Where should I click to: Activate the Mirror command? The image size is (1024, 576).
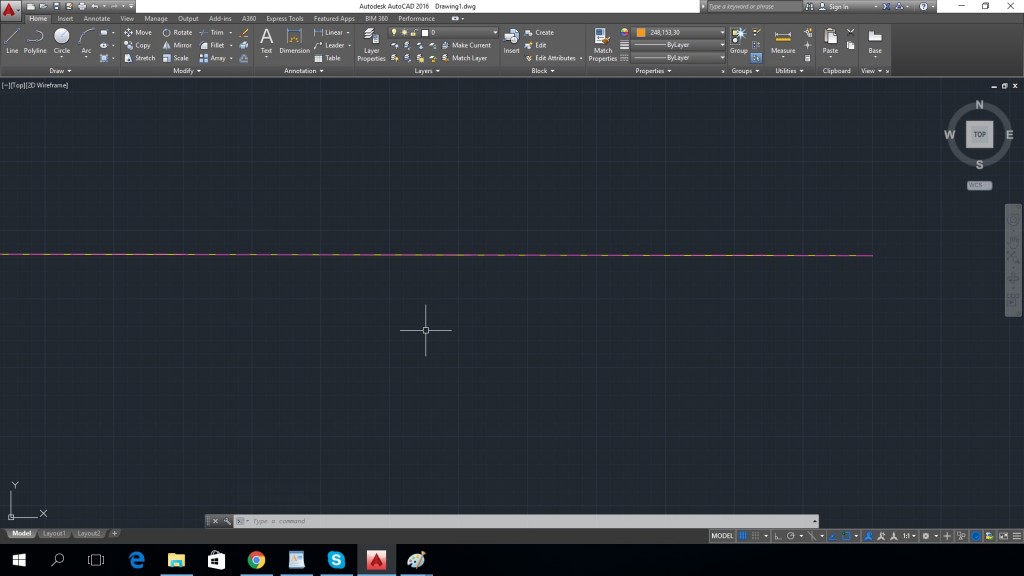[177, 45]
